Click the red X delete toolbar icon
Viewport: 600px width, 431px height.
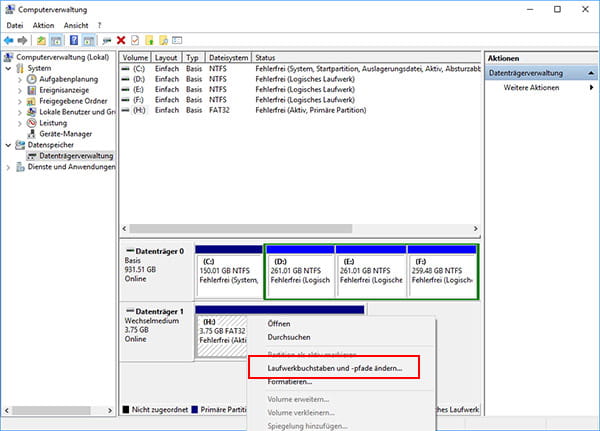(x=121, y=39)
